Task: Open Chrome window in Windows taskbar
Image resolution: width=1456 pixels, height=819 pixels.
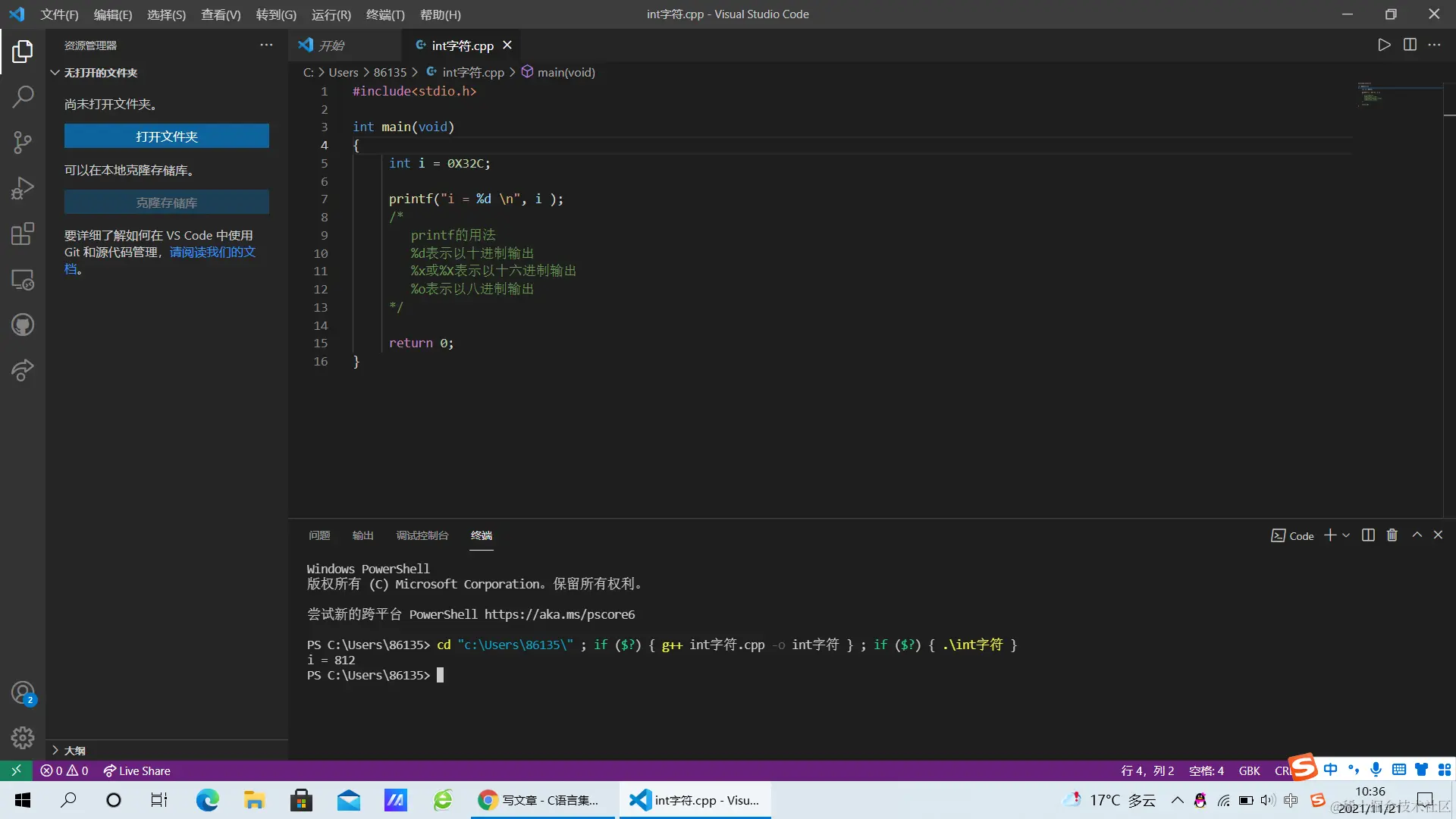Action: 541,800
